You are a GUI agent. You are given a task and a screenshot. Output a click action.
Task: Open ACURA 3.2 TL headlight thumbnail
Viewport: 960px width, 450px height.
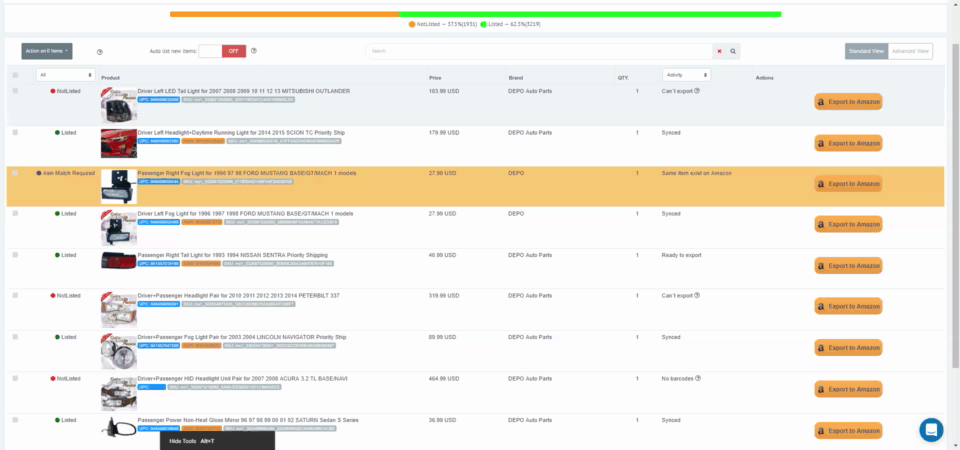[x=119, y=393]
